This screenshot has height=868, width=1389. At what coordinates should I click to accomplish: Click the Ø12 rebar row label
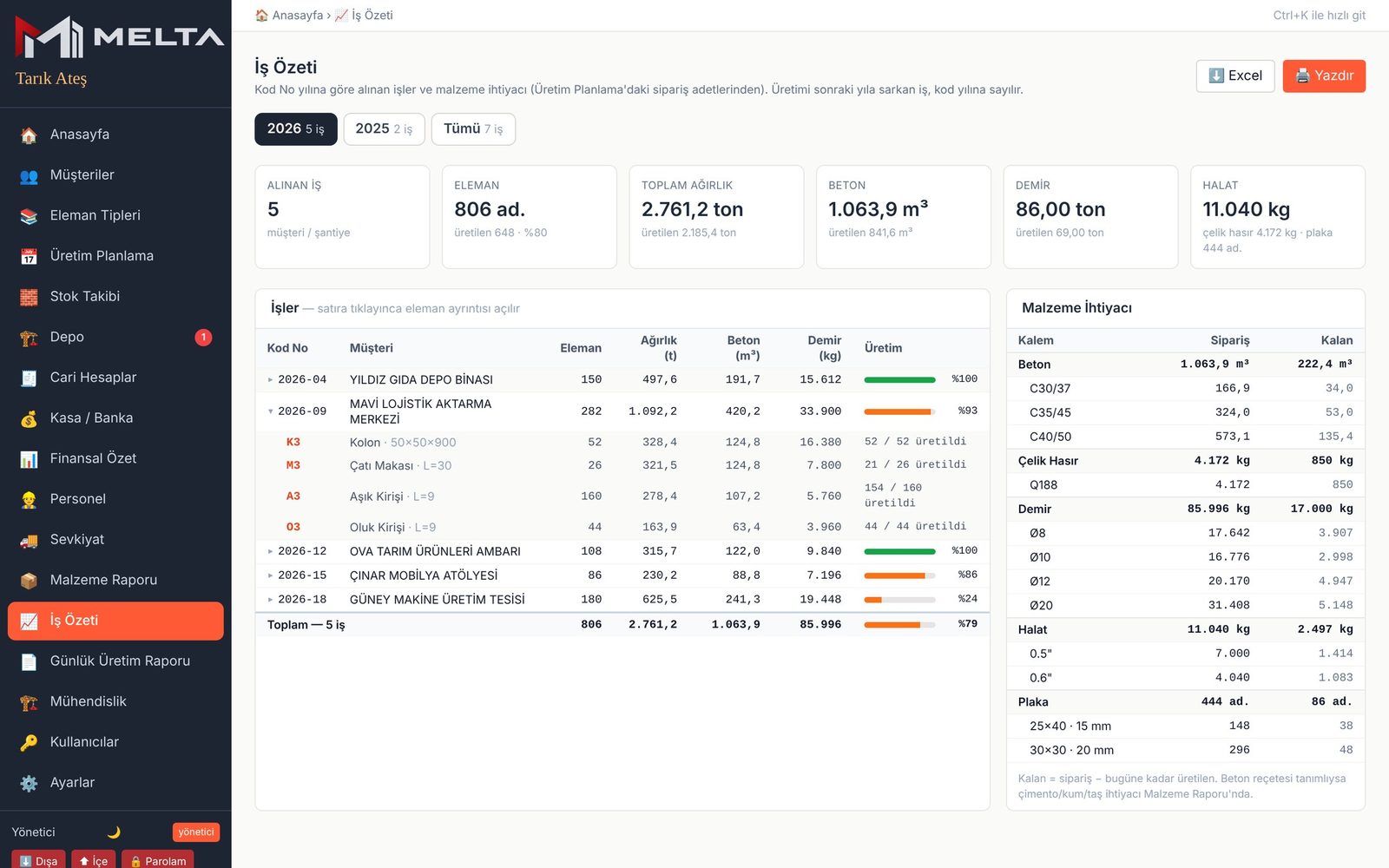coord(1040,582)
